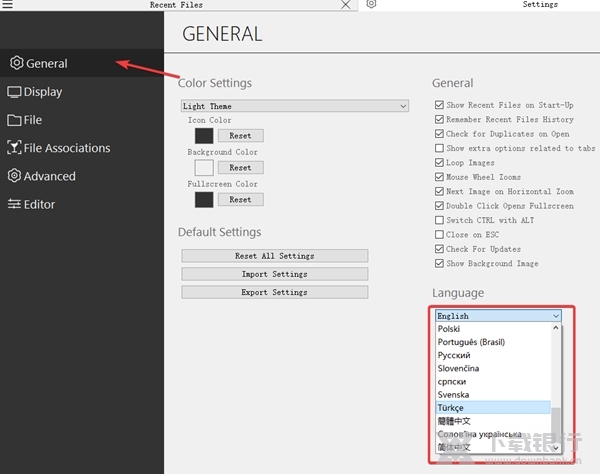Screen dimensions: 600x474
Task: Open the Icon Color dark swatch
Action: [x=204, y=135]
